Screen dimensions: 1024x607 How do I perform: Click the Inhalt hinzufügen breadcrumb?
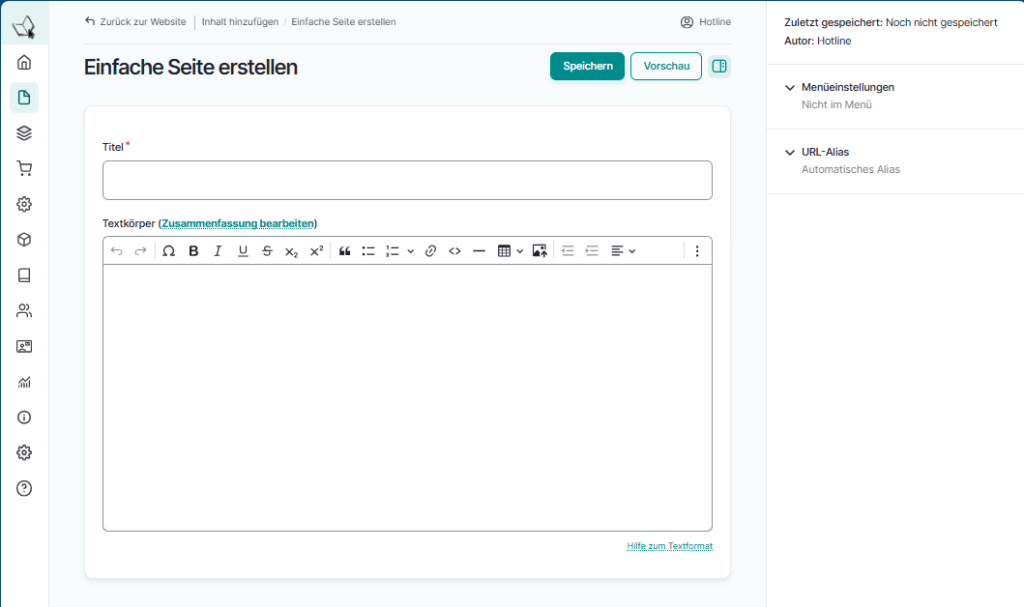(x=240, y=21)
